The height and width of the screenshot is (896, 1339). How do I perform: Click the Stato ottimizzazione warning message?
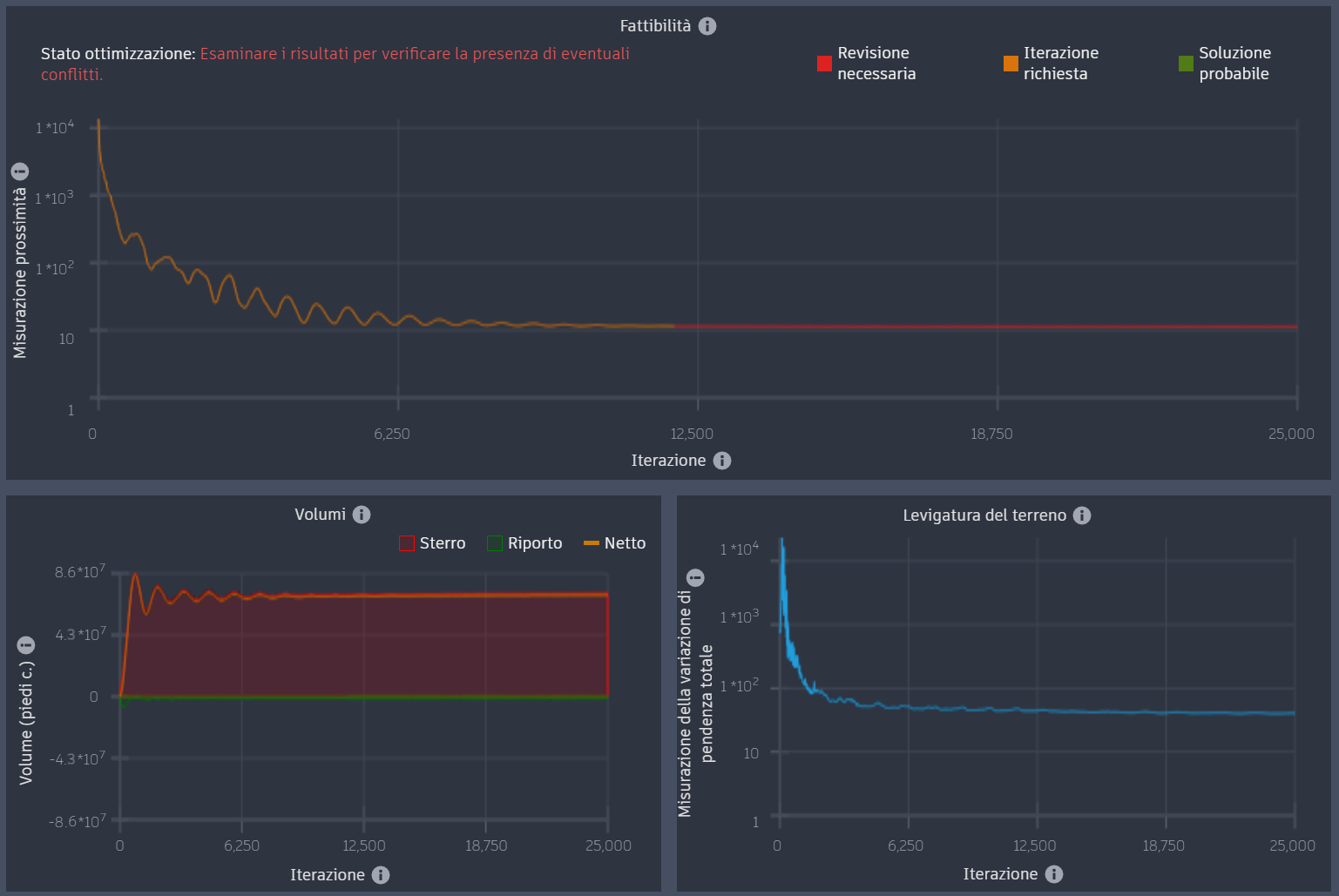(335, 64)
